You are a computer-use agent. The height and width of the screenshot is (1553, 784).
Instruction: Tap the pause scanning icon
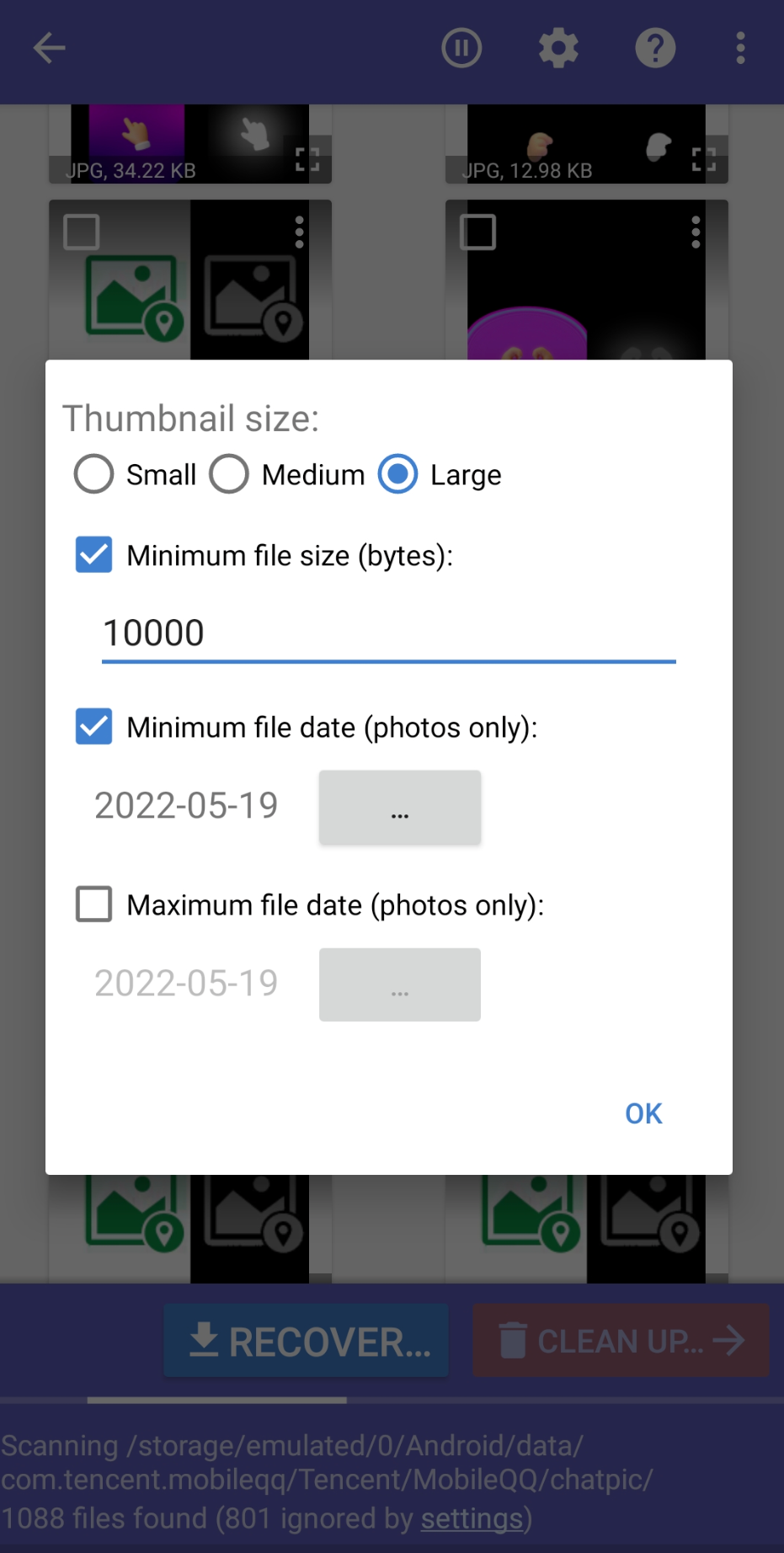461,48
